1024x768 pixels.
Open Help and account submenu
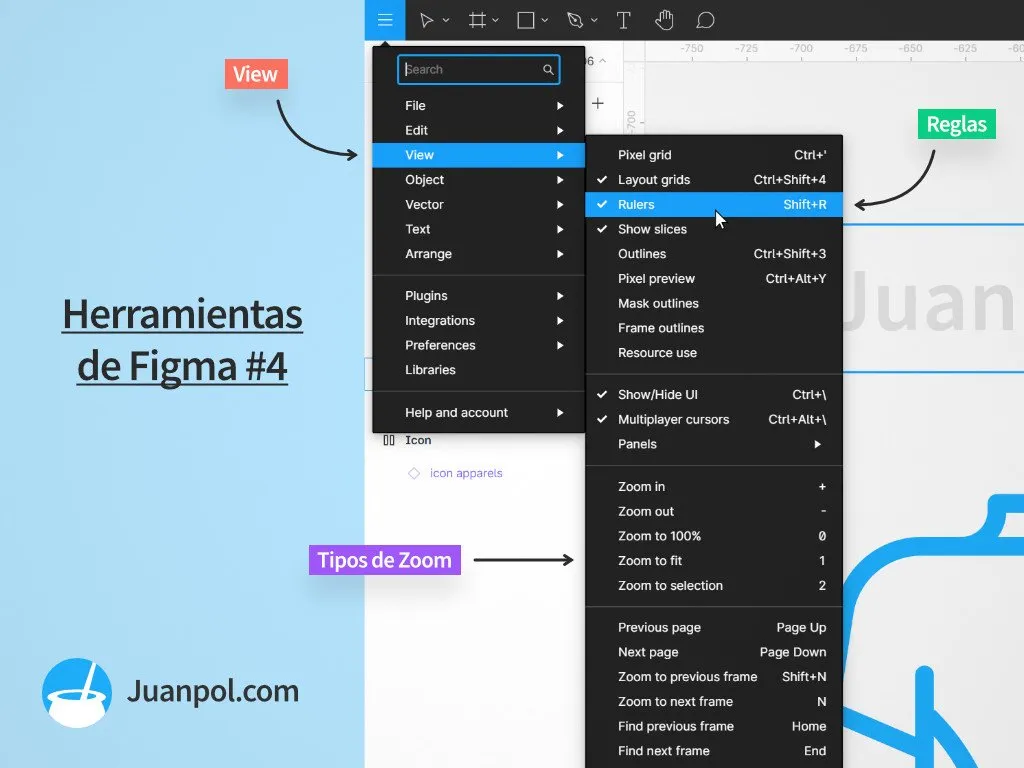(479, 413)
